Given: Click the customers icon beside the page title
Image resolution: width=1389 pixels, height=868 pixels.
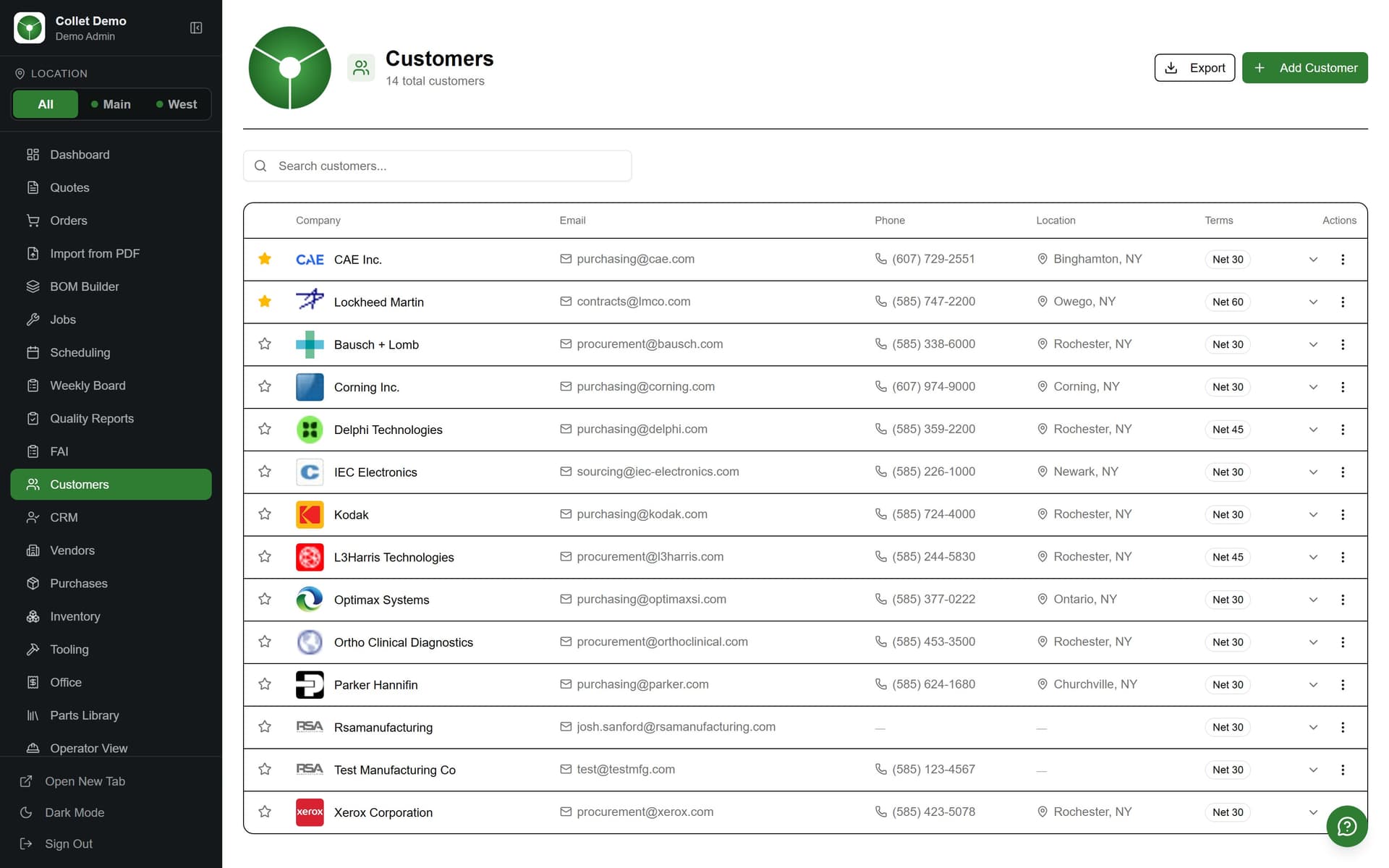Looking at the screenshot, I should (361, 68).
